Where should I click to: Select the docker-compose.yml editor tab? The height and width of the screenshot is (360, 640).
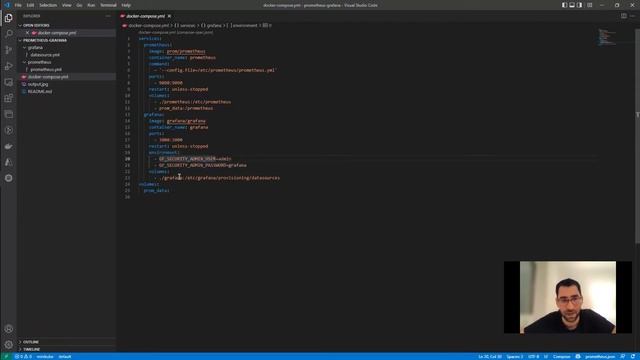click(146, 16)
